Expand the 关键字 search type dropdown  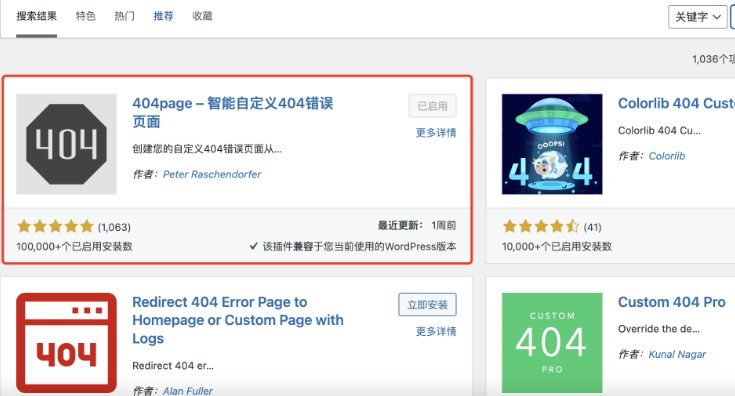tap(698, 17)
